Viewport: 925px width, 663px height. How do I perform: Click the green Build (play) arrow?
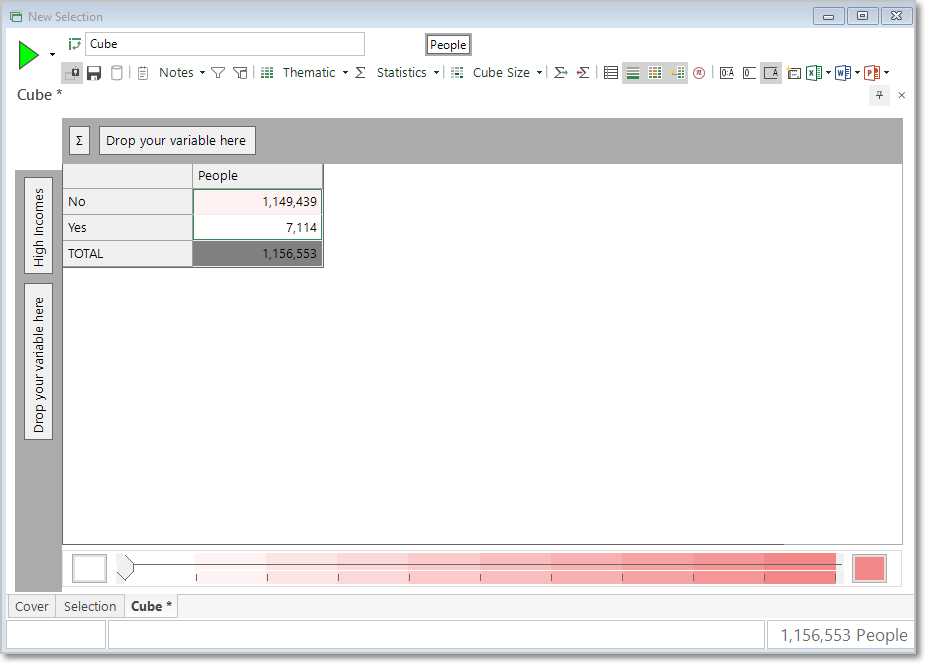click(28, 55)
